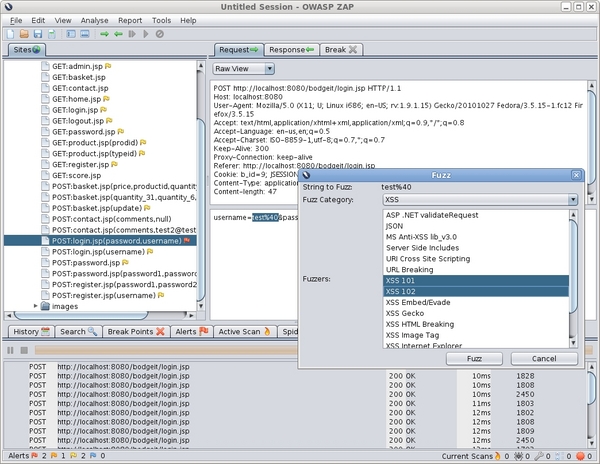This screenshot has height=464, width=600.
Task: Click the Cancel button in Fuzz dialog
Action: (x=544, y=358)
